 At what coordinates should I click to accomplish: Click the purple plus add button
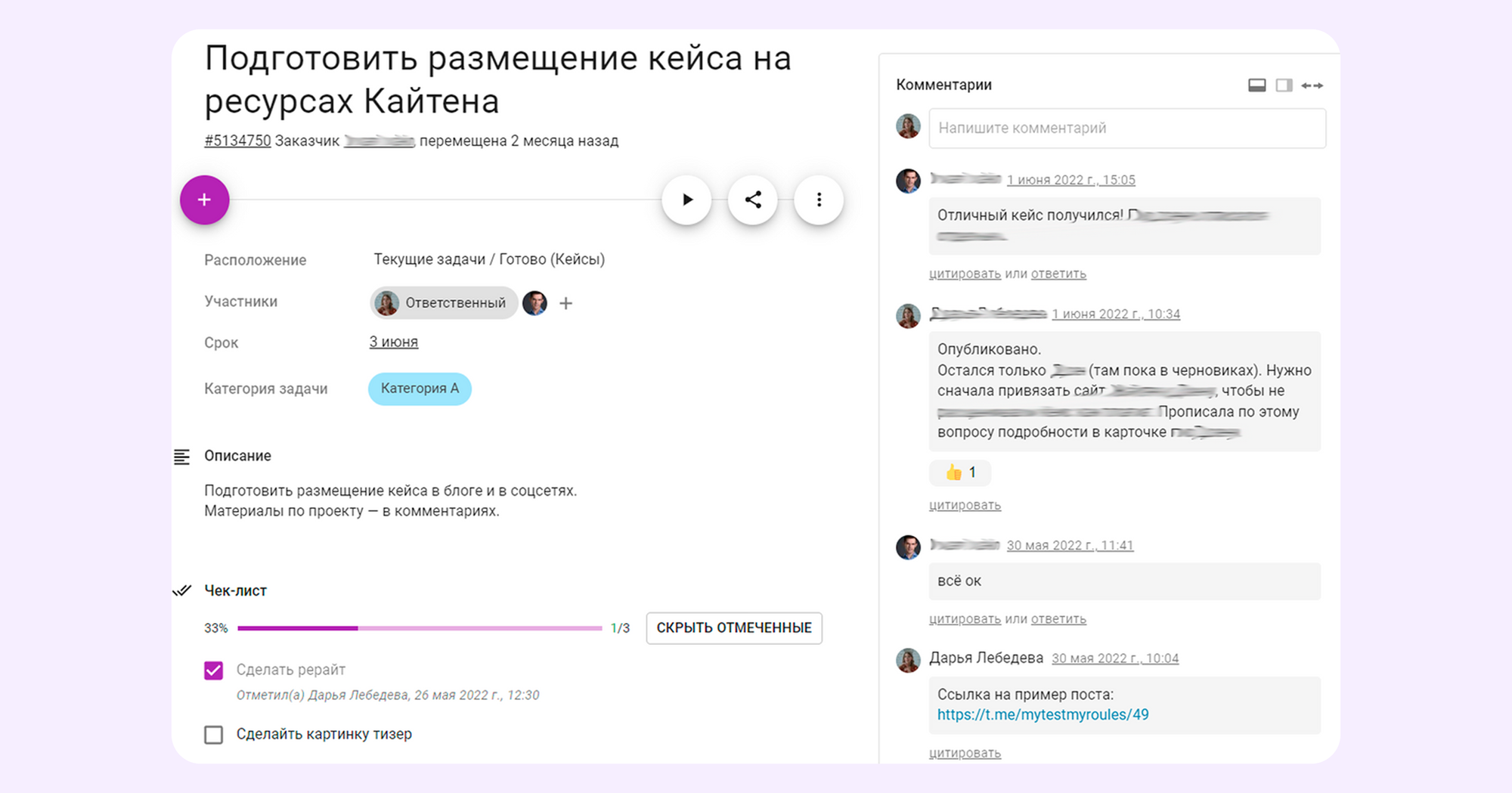tap(204, 200)
